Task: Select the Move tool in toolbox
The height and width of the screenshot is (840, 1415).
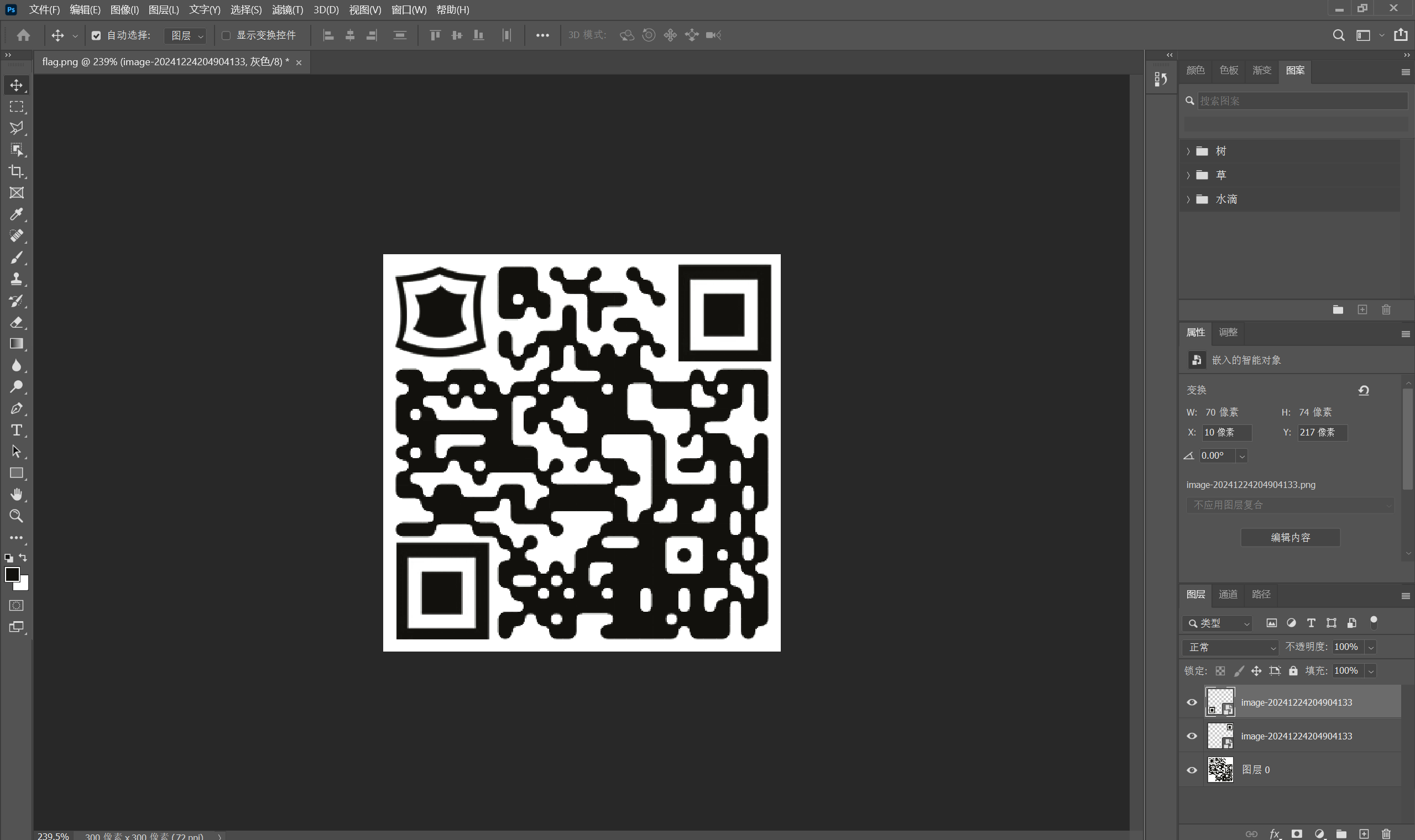Action: 17,85
